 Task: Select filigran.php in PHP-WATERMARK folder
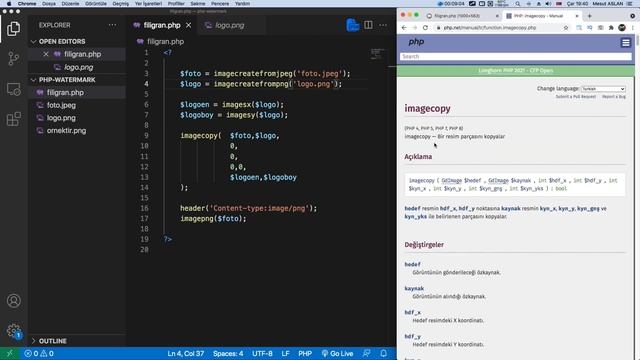pyautogui.click(x=65, y=93)
